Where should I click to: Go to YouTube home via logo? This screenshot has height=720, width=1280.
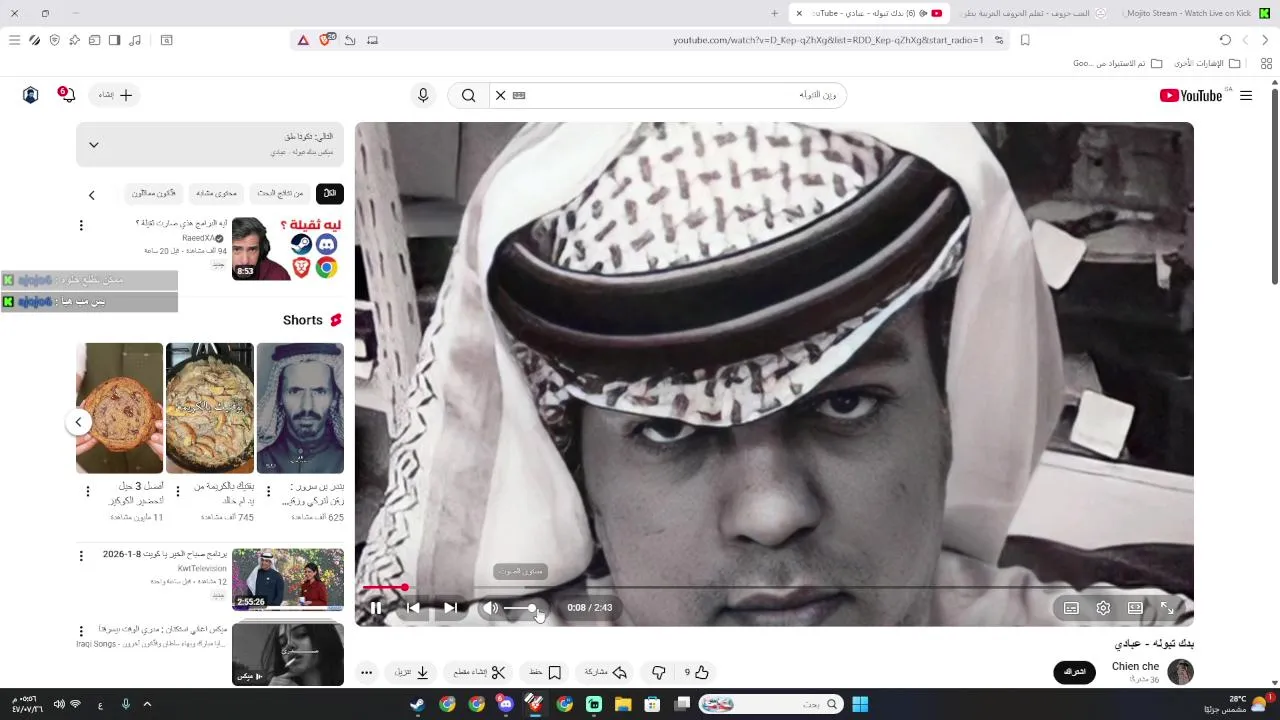click(x=1191, y=95)
